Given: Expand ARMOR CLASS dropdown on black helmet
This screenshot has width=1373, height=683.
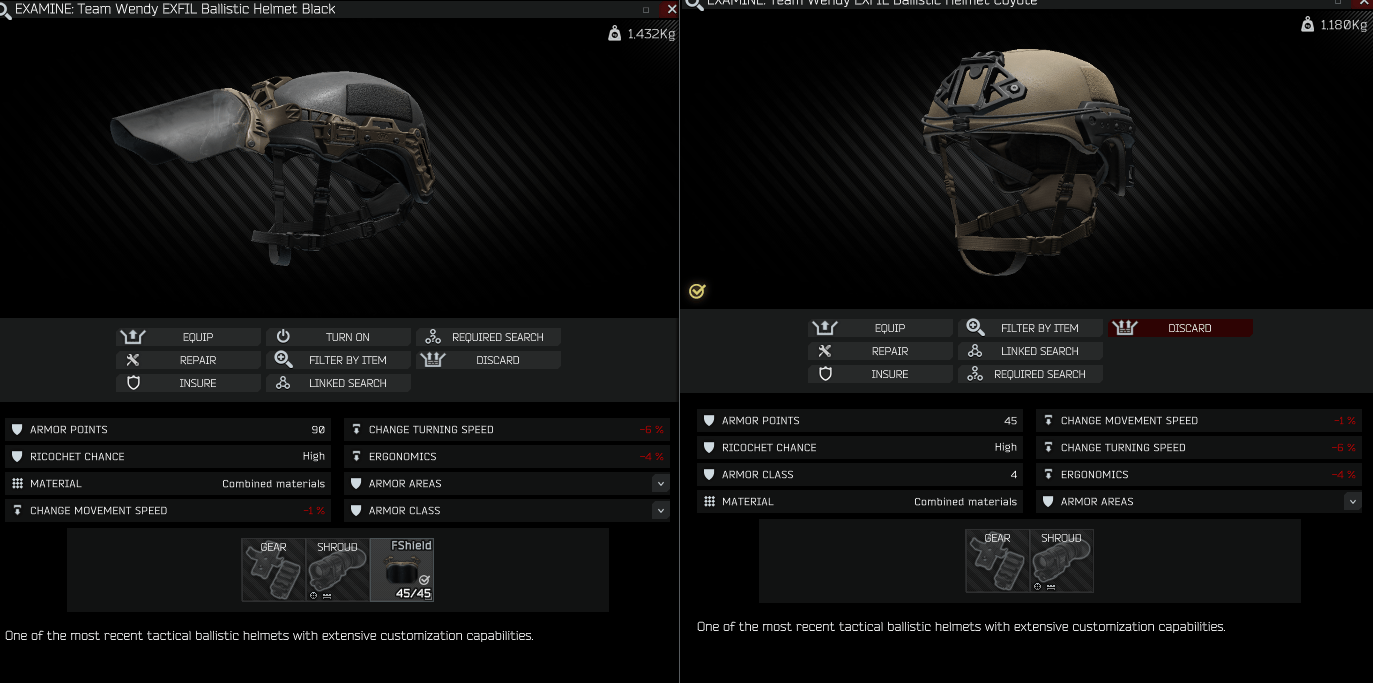Looking at the screenshot, I should click(x=660, y=510).
